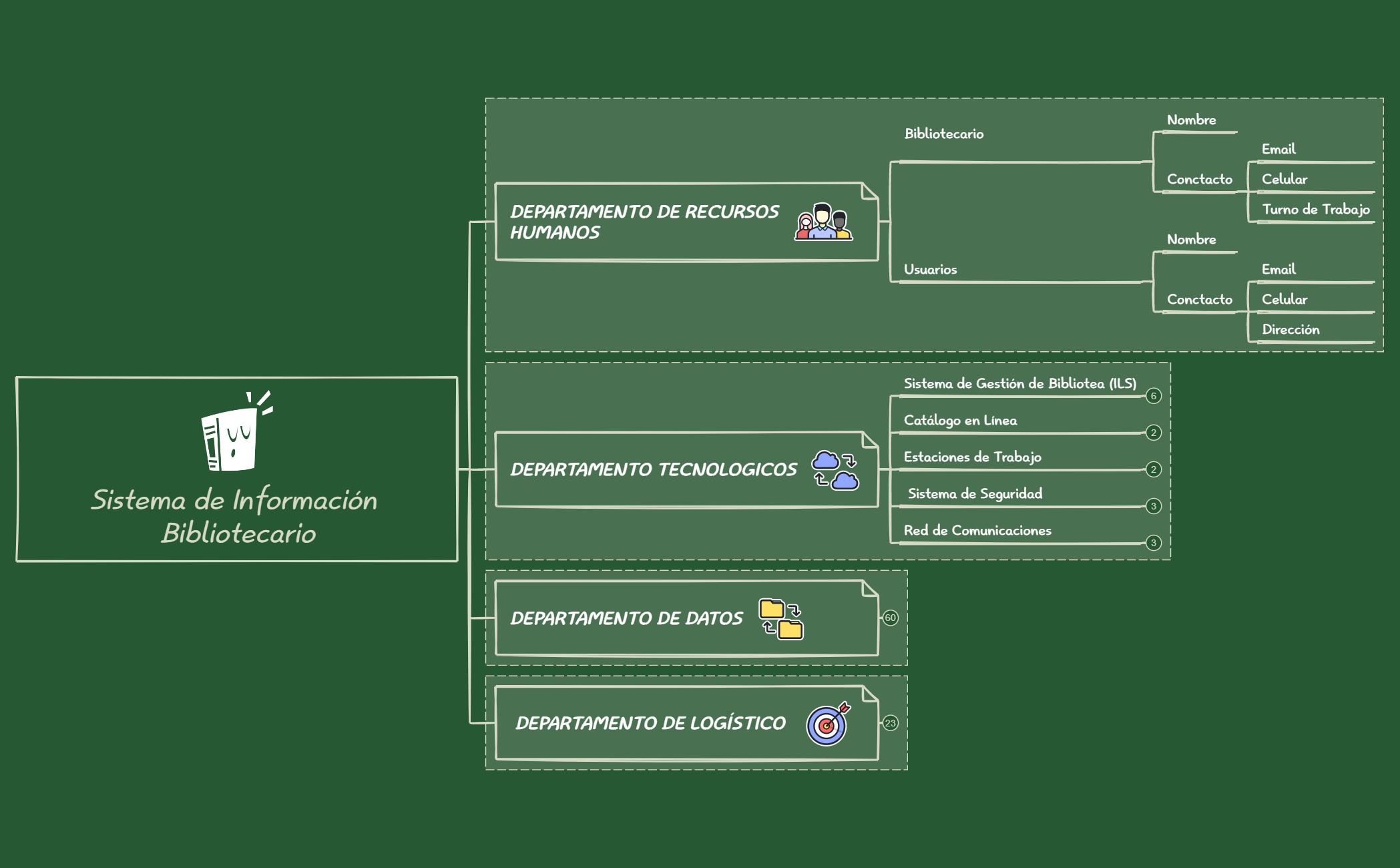Expand Departamento de Datos collapsed children (60)

(890, 618)
